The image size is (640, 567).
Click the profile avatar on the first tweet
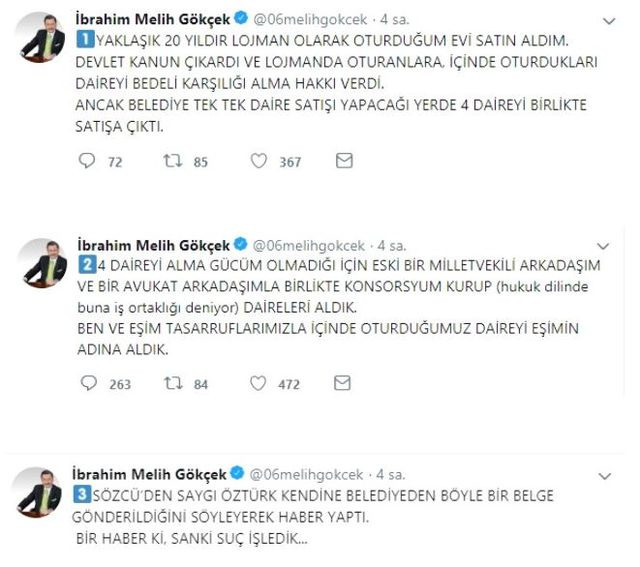point(41,38)
